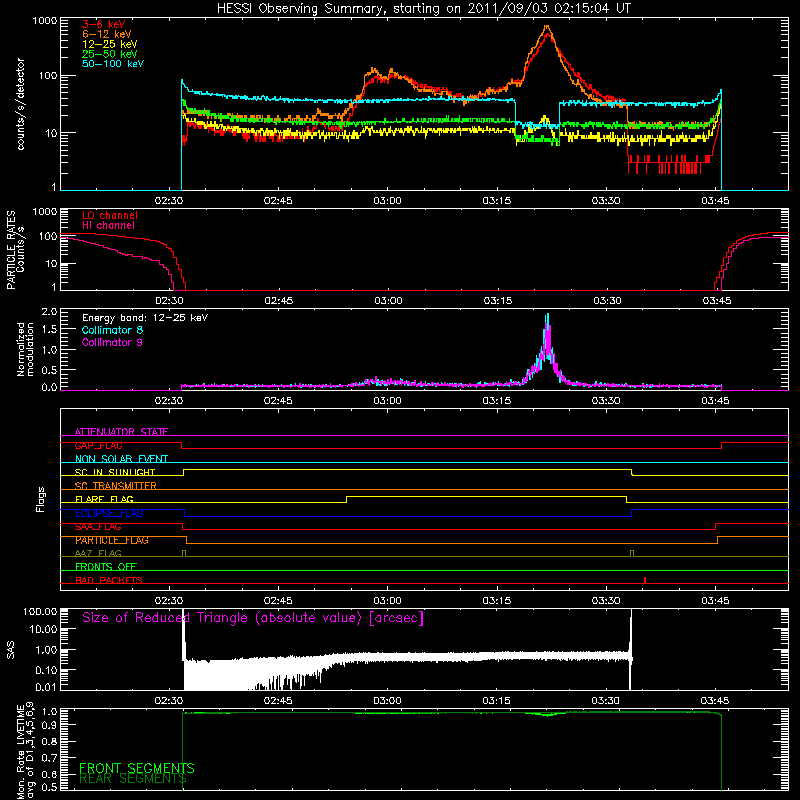
Task: Click the SC_IN_SUNLIGHT flag label
Action: (x=115, y=472)
